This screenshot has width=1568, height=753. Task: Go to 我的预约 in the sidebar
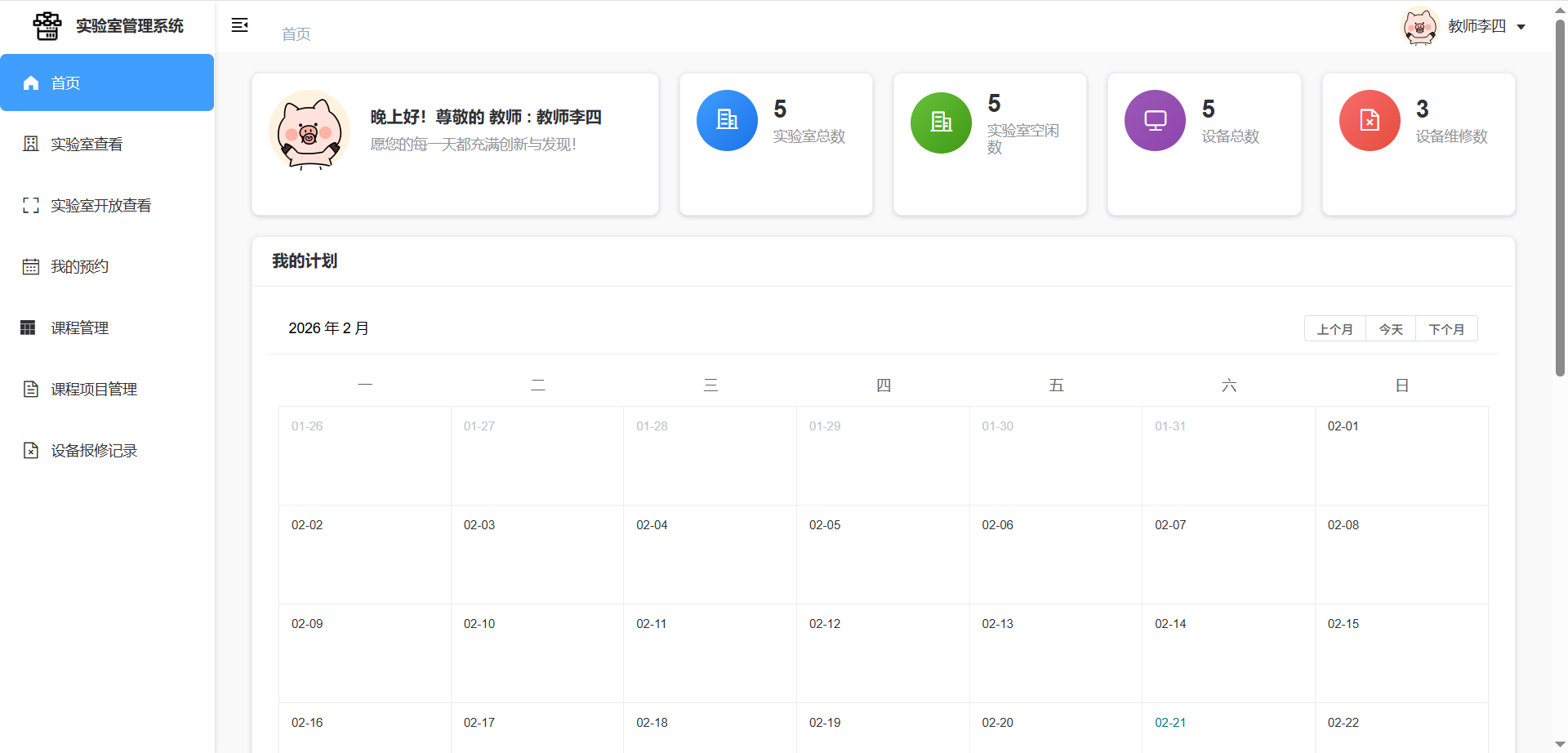(x=107, y=266)
